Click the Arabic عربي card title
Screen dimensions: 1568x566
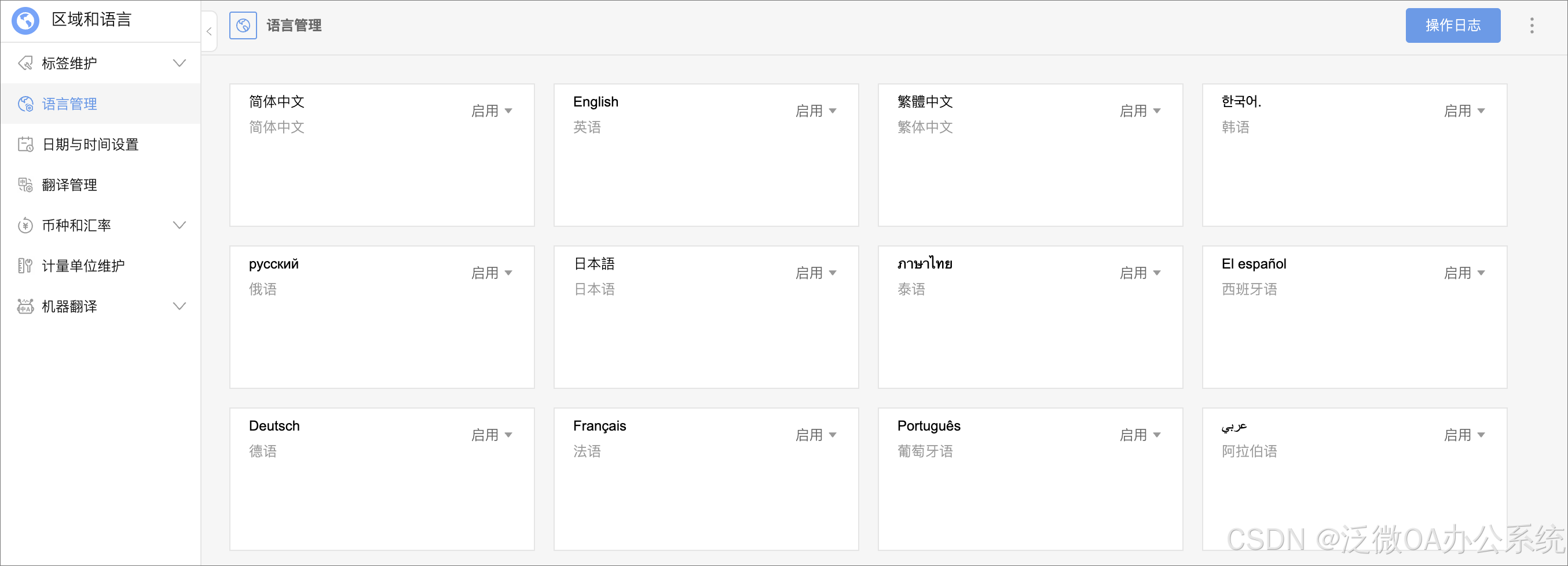coord(1234,427)
